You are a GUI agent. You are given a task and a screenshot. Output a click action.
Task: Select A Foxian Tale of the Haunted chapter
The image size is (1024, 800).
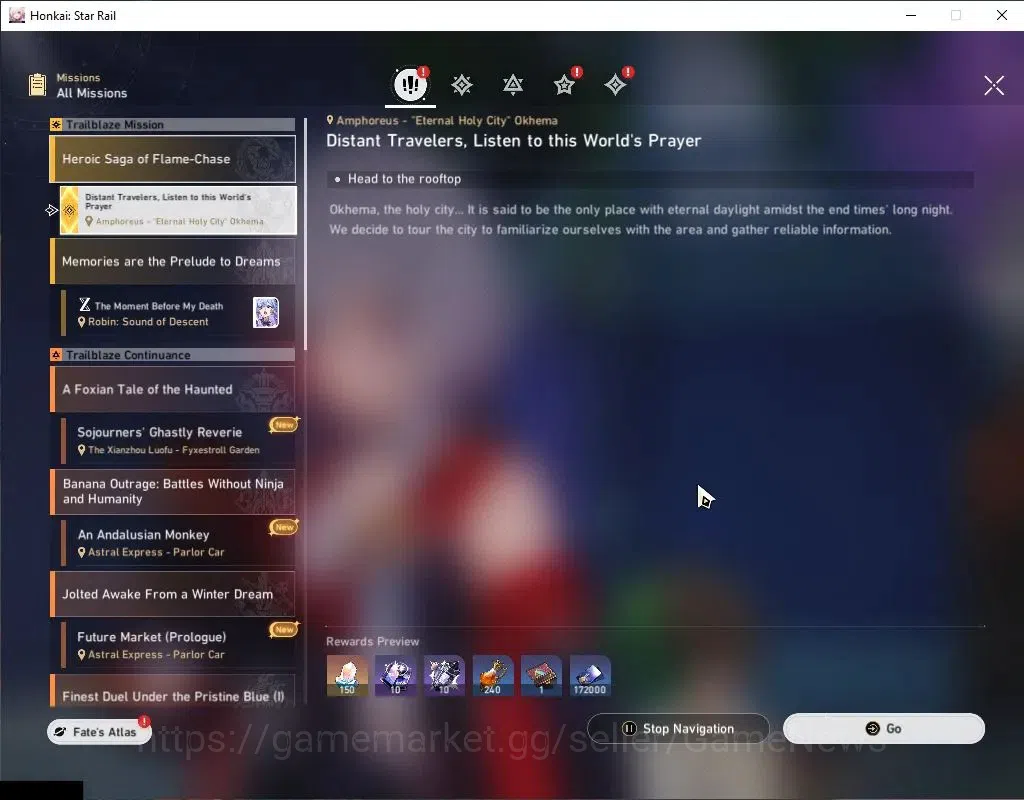coord(172,389)
